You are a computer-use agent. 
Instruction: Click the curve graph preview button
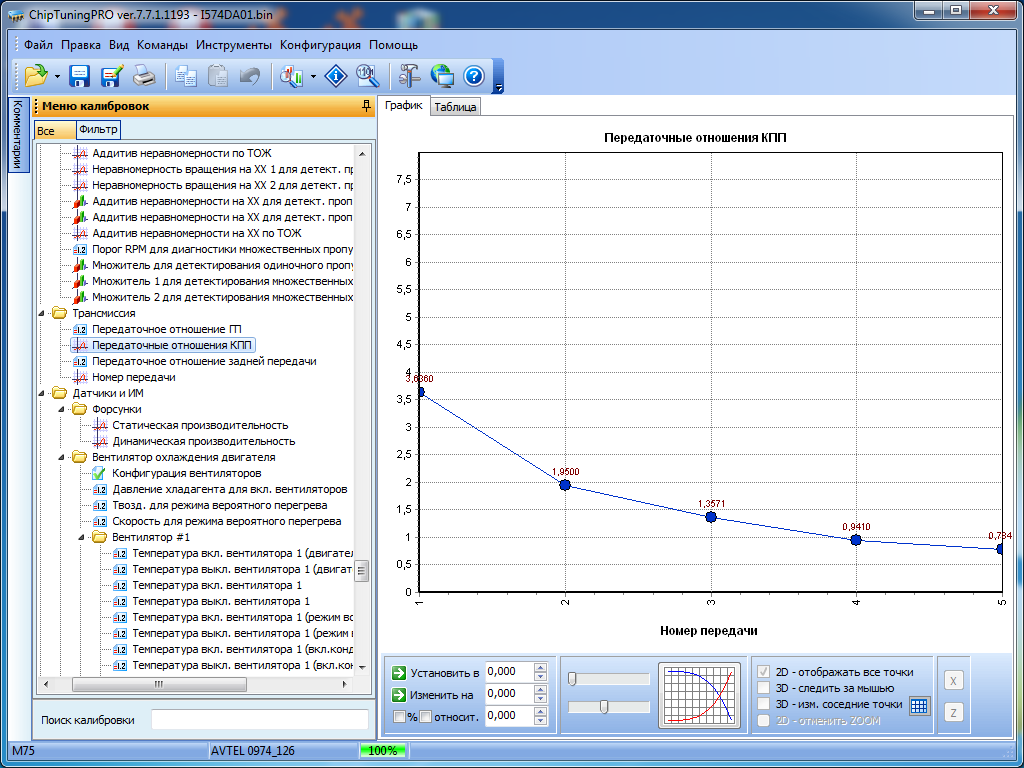tap(700, 694)
